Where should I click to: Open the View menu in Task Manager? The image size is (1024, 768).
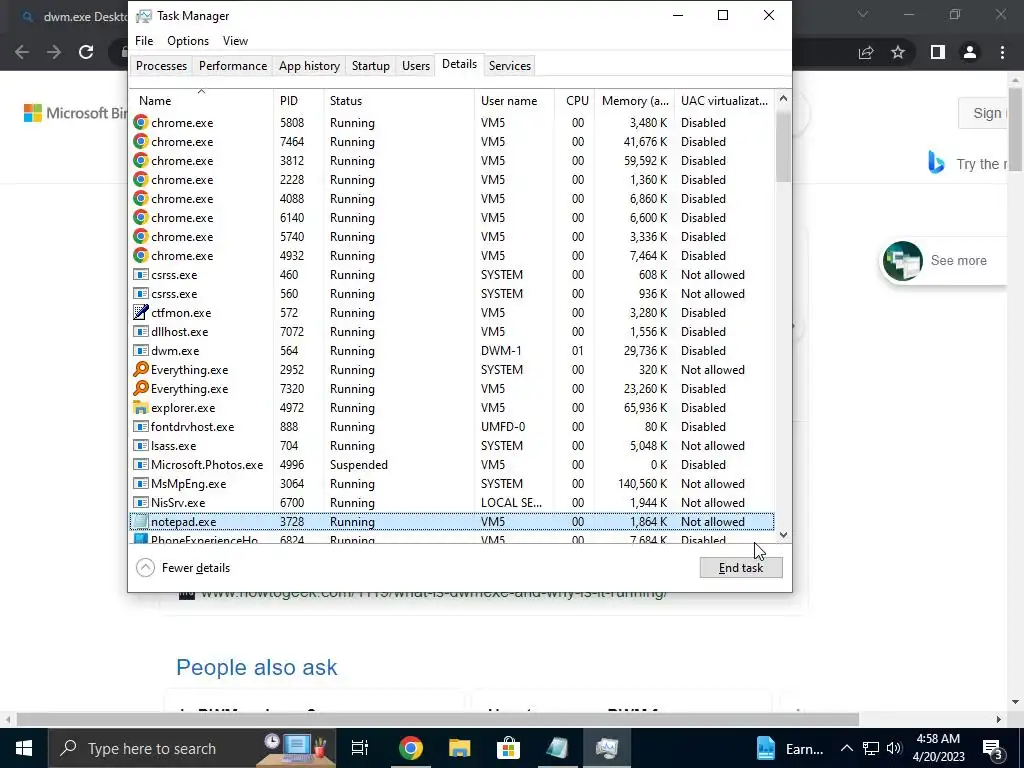(x=235, y=40)
